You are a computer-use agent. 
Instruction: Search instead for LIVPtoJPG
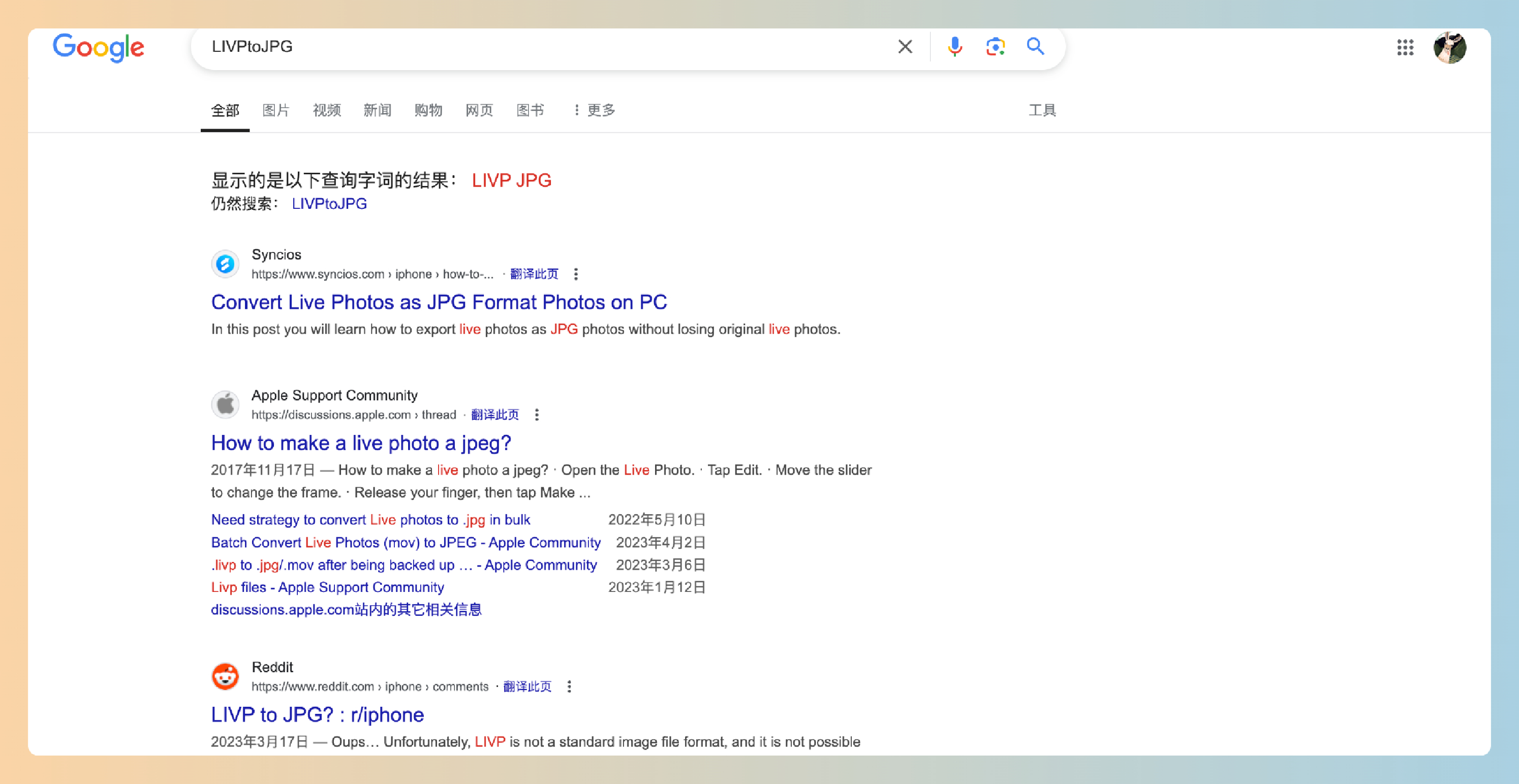(x=329, y=204)
